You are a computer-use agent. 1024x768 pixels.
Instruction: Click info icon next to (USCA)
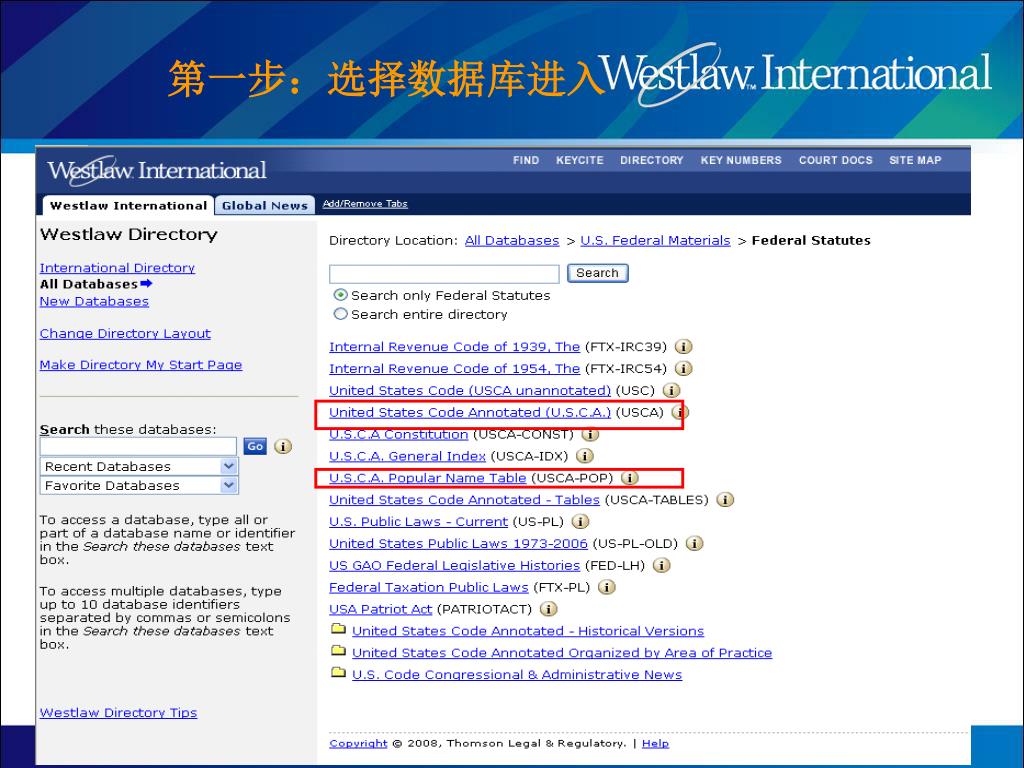pos(680,413)
